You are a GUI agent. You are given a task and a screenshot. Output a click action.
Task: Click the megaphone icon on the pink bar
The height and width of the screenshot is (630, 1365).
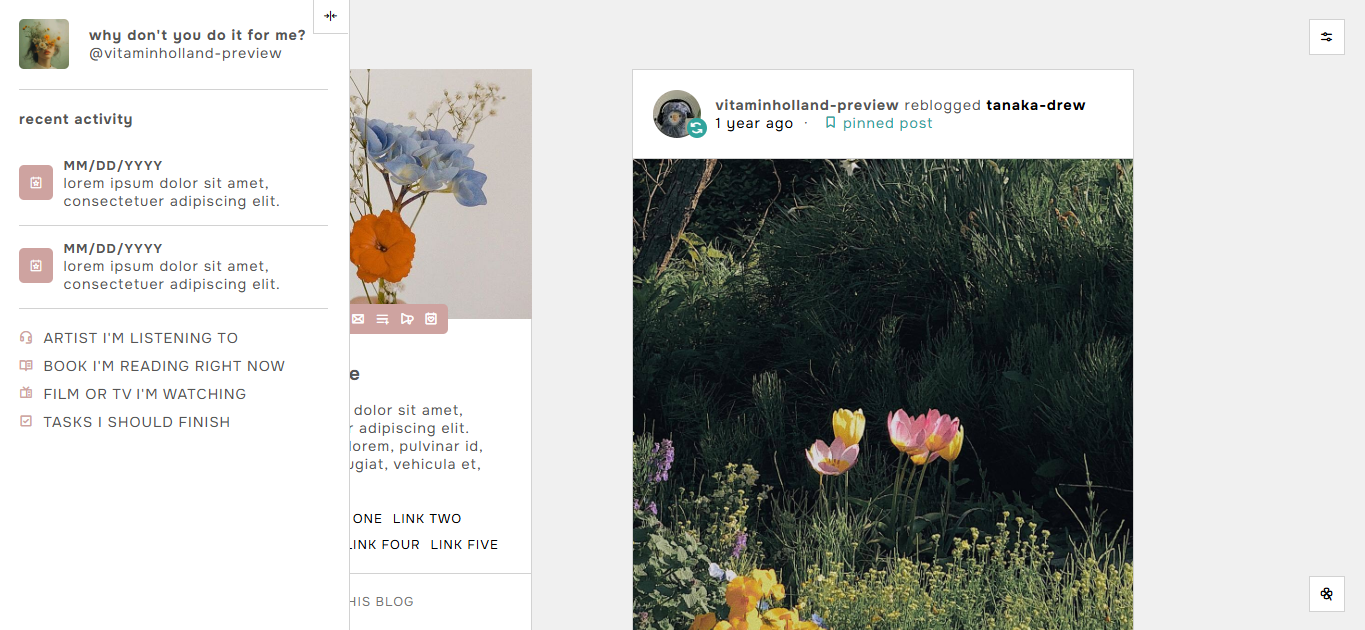click(x=407, y=319)
